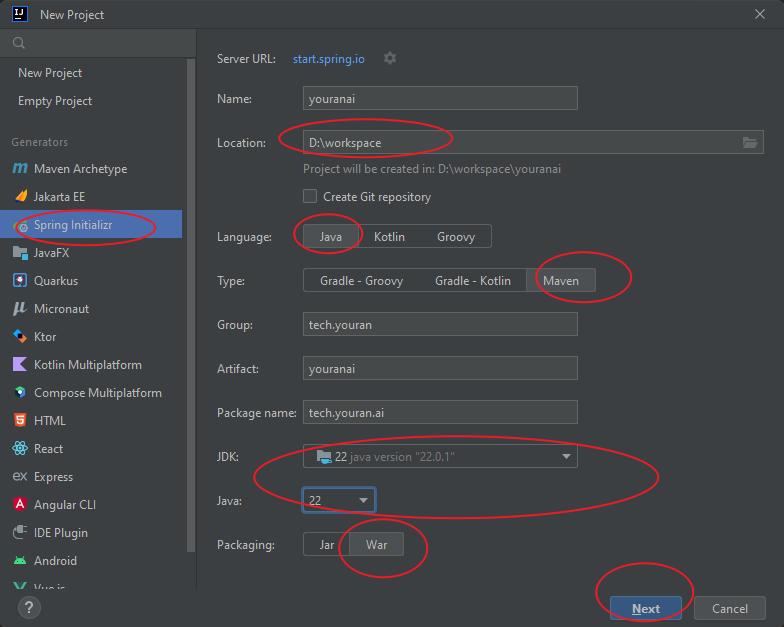This screenshot has width=784, height=627.
Task: Select Kotlin Multiplatform generator label
Action: pyautogui.click(x=88, y=365)
